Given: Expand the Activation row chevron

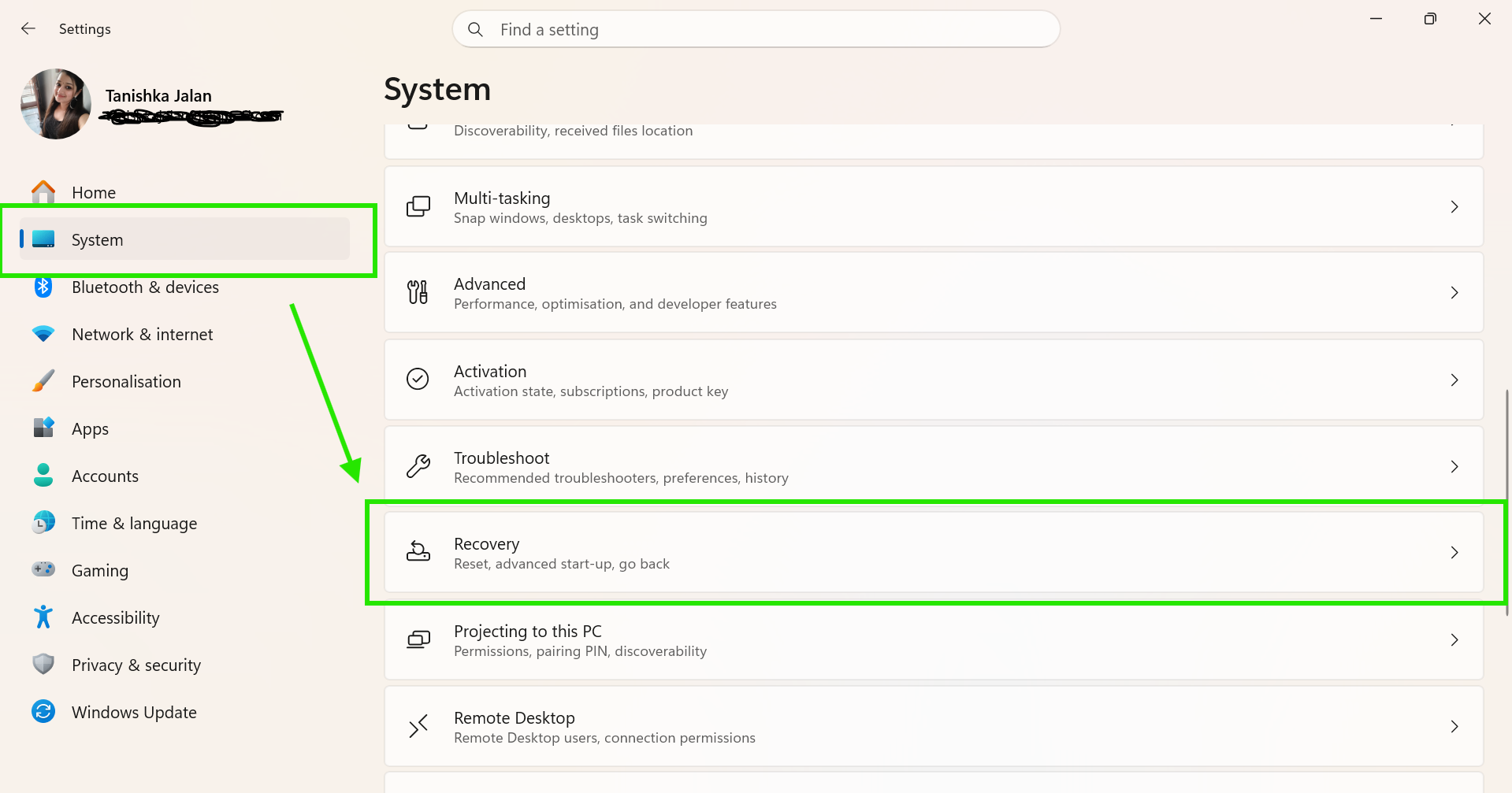Looking at the screenshot, I should tap(1454, 380).
